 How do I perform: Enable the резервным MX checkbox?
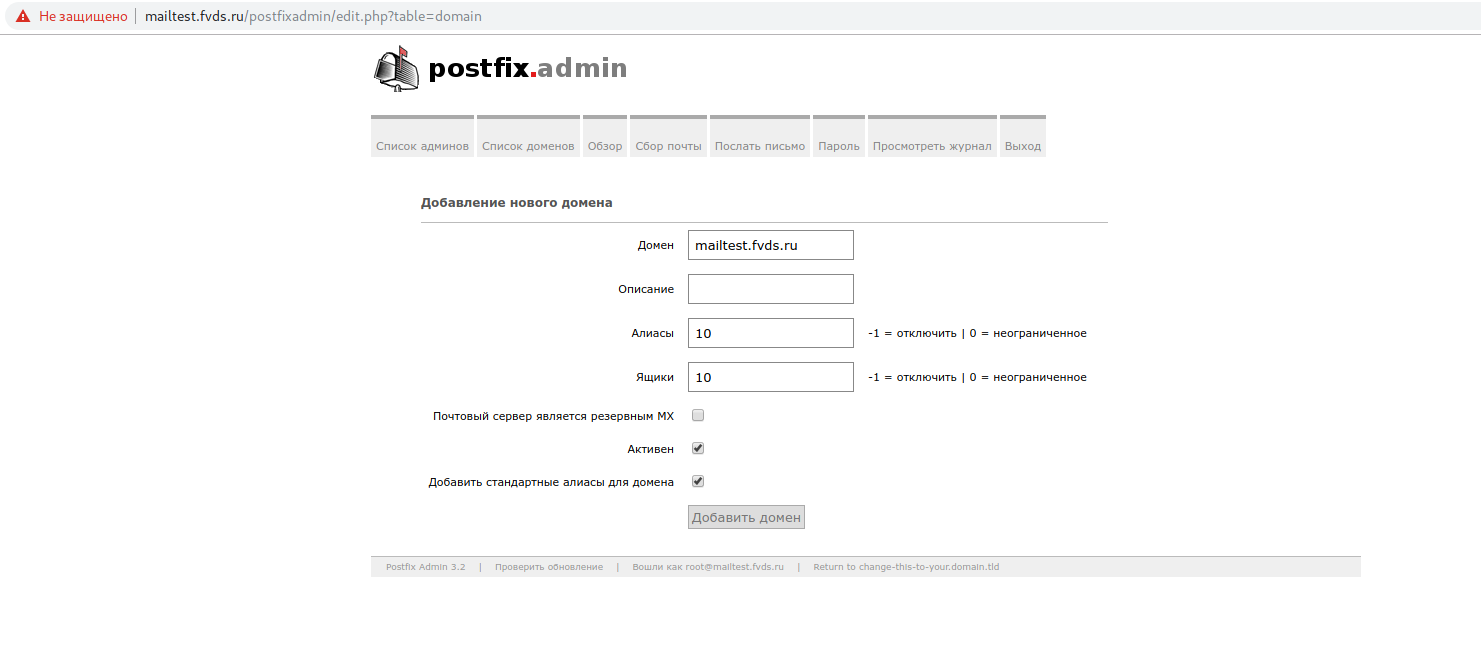698,415
